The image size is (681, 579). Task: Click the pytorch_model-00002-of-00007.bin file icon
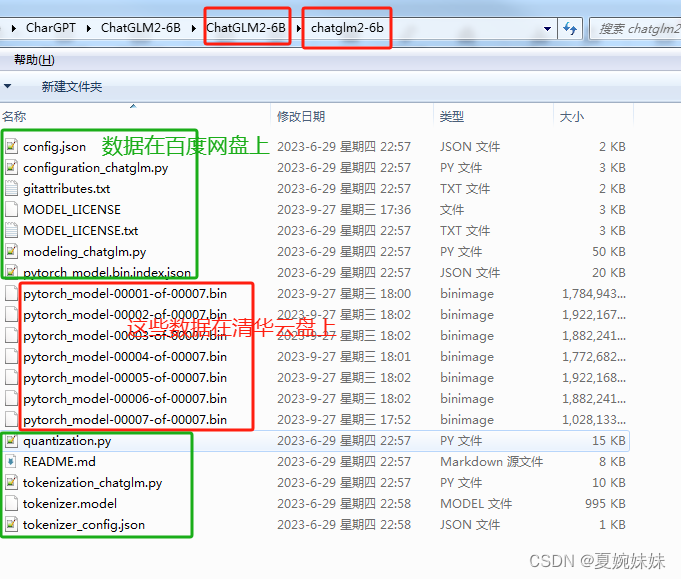tap(11, 314)
